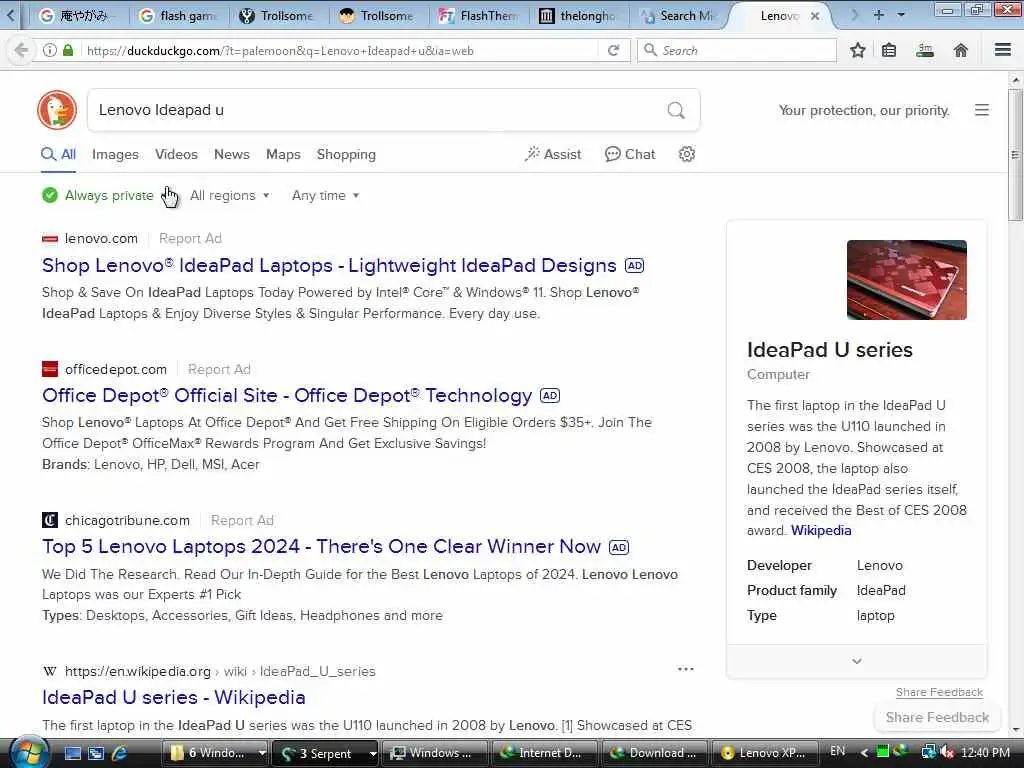Expand the 6 Windows taskbar group
Viewport: 1024px width, 768px height.
click(262, 753)
